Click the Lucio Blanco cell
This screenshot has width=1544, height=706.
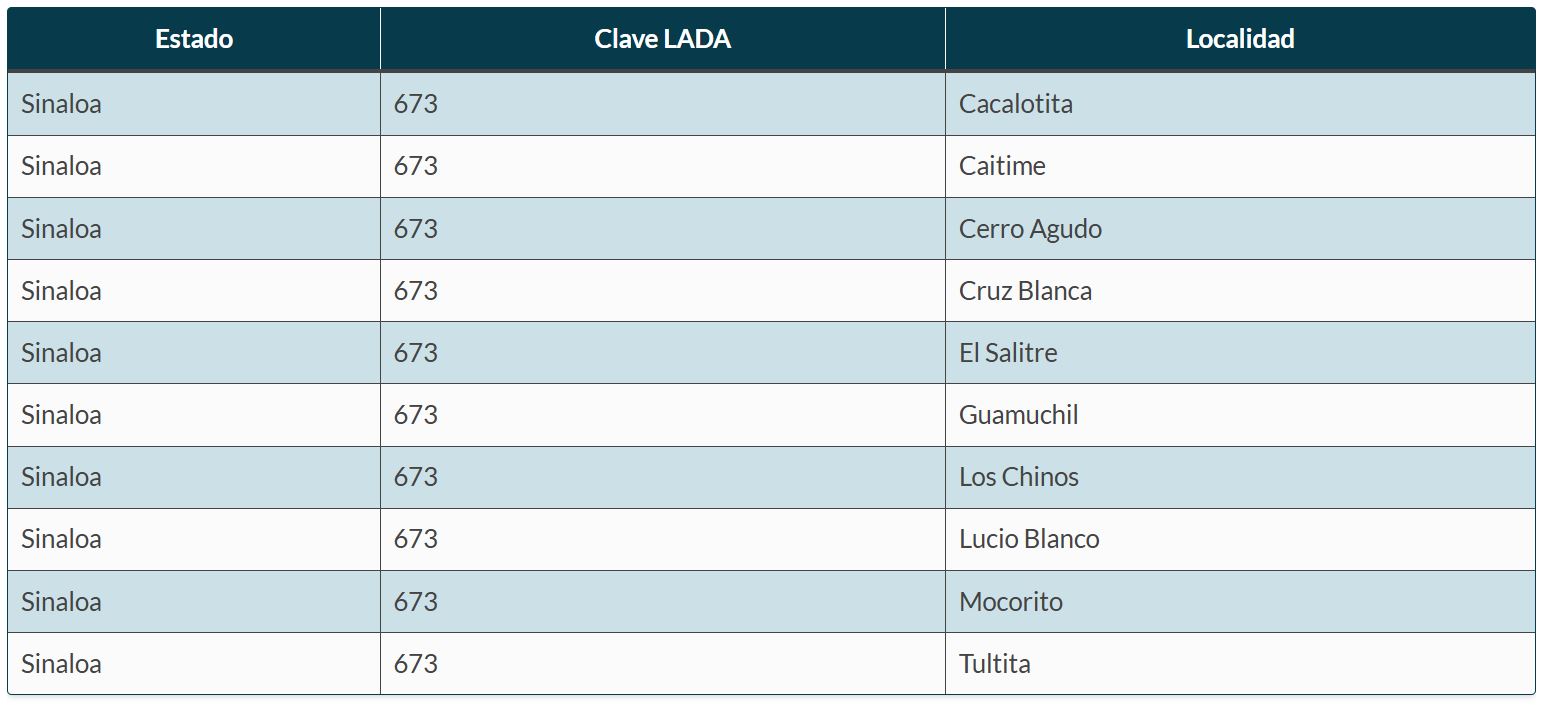pos(1029,539)
